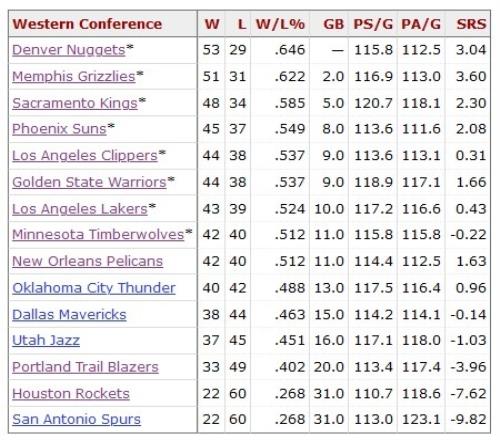Screen dimensions: 500x440
Task: Click the Minnesota Timberwolves link
Action: (x=98, y=234)
